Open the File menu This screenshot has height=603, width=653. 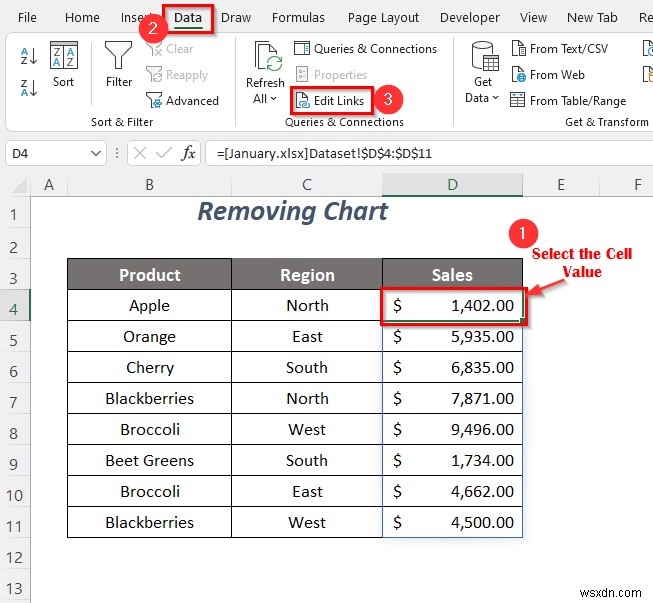click(x=27, y=17)
